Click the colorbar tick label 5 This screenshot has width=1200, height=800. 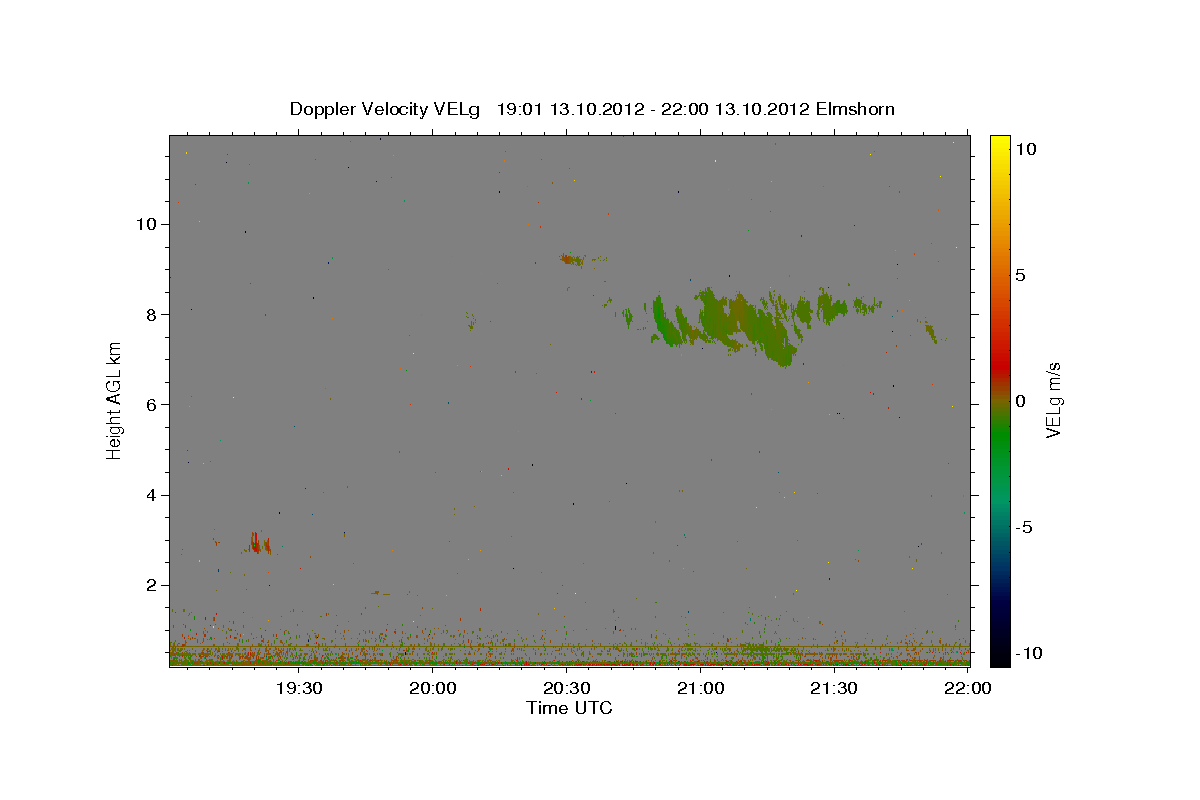click(1020, 275)
